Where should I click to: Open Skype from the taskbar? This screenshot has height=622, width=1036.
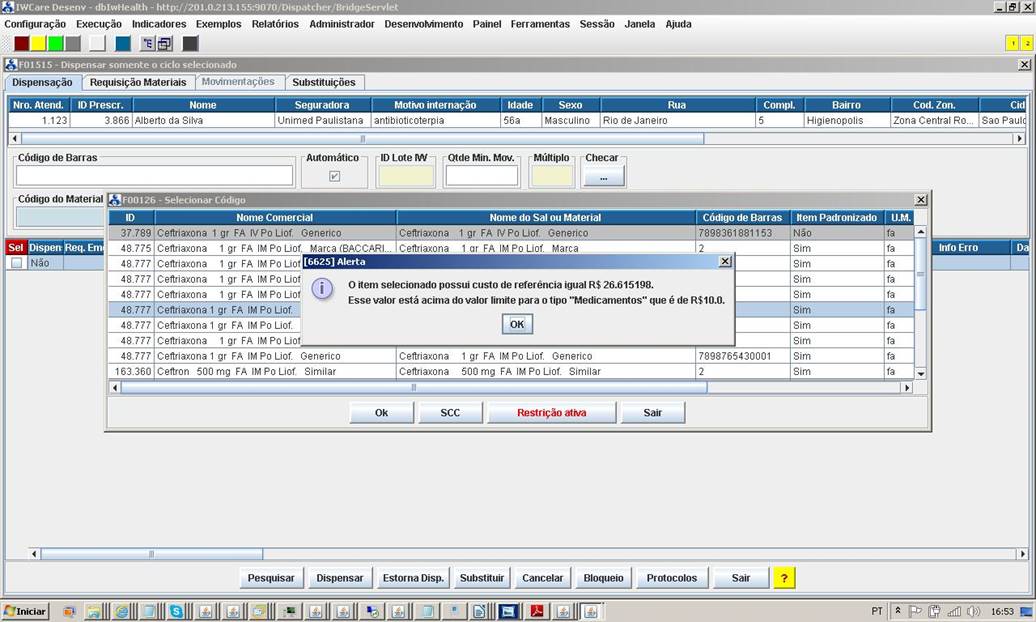coord(176,611)
